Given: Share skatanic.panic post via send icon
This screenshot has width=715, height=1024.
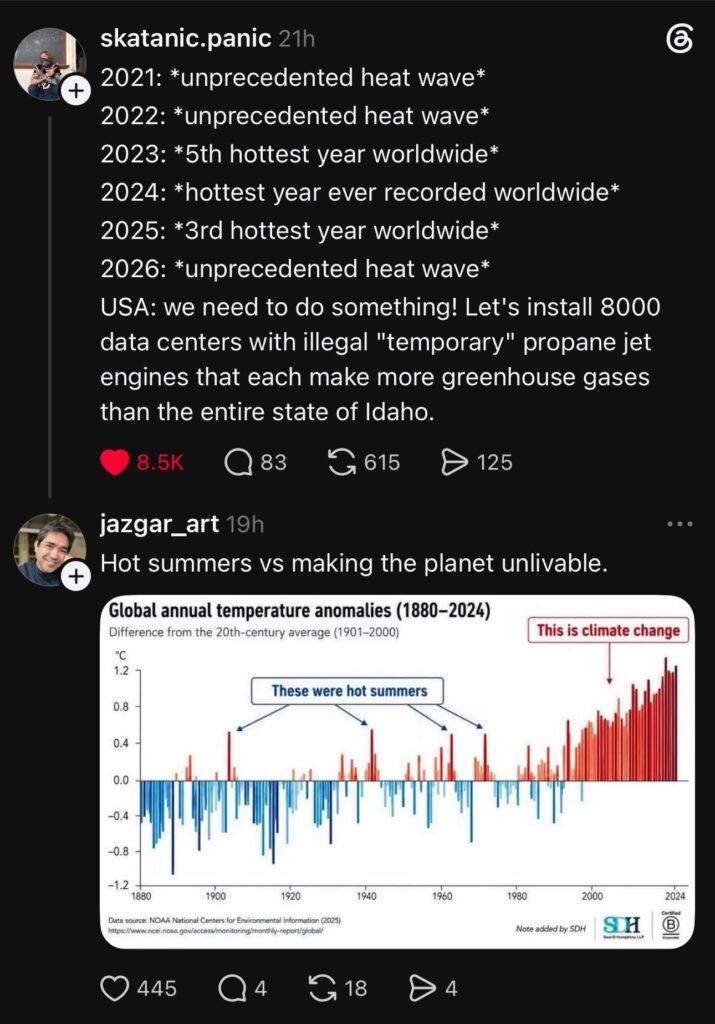Looking at the screenshot, I should coord(454,462).
